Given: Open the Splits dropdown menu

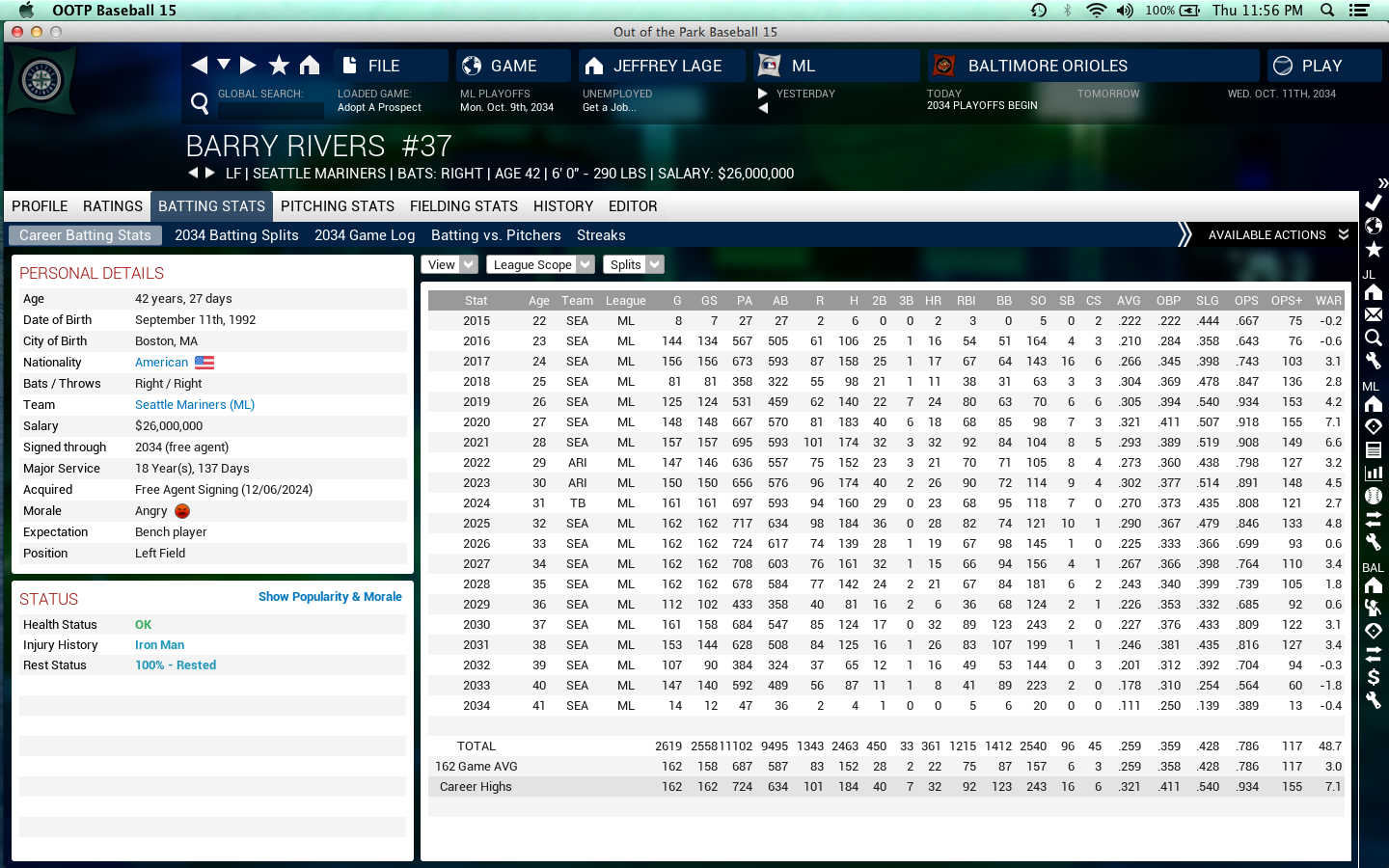Looking at the screenshot, I should click(x=634, y=265).
